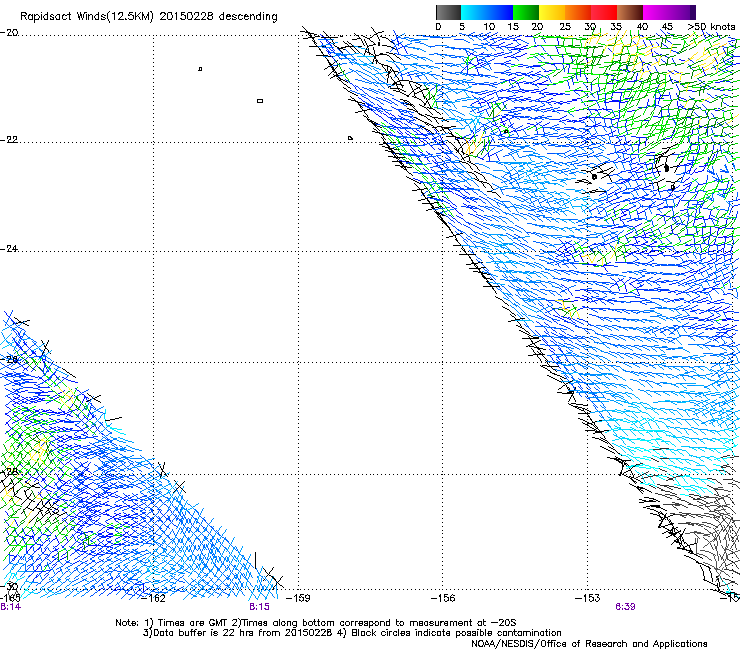
Task: Click the 'Rapidscat Winds(12.5KM)' title text
Action: tap(87, 17)
